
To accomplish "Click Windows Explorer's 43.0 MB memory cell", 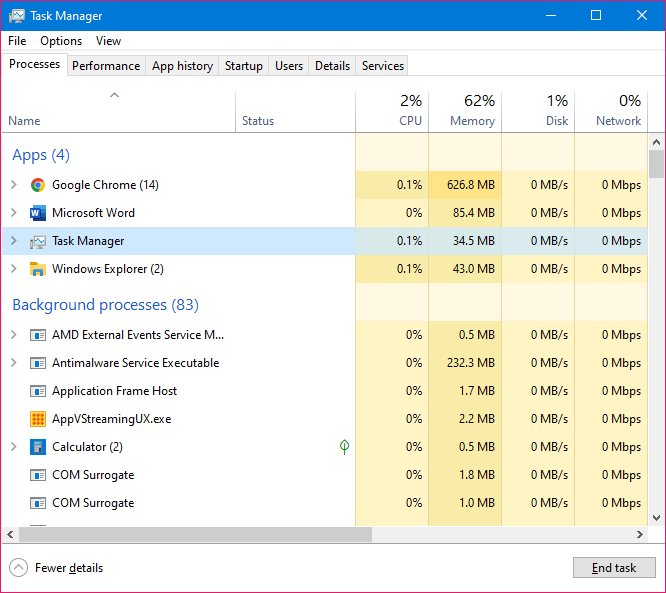I will [x=465, y=269].
